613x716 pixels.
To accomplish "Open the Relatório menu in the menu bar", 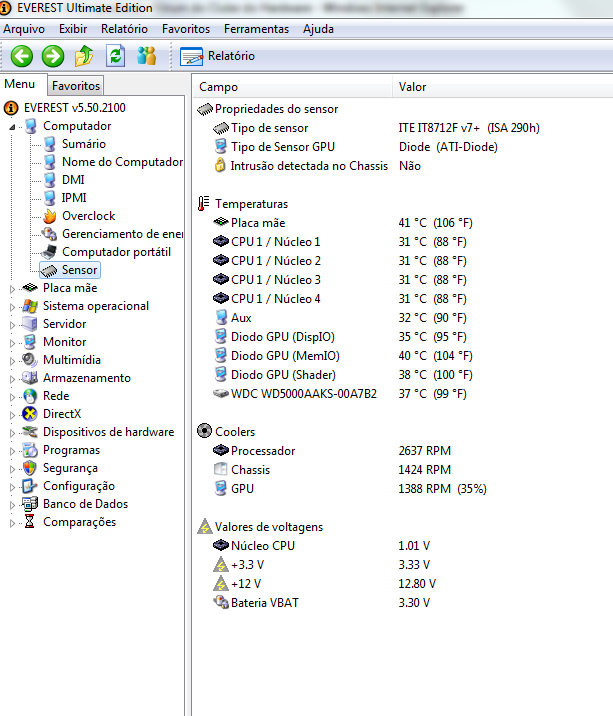I will (x=124, y=29).
